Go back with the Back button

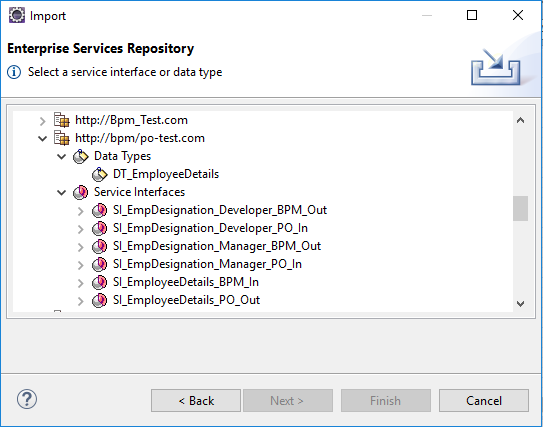pos(196,401)
